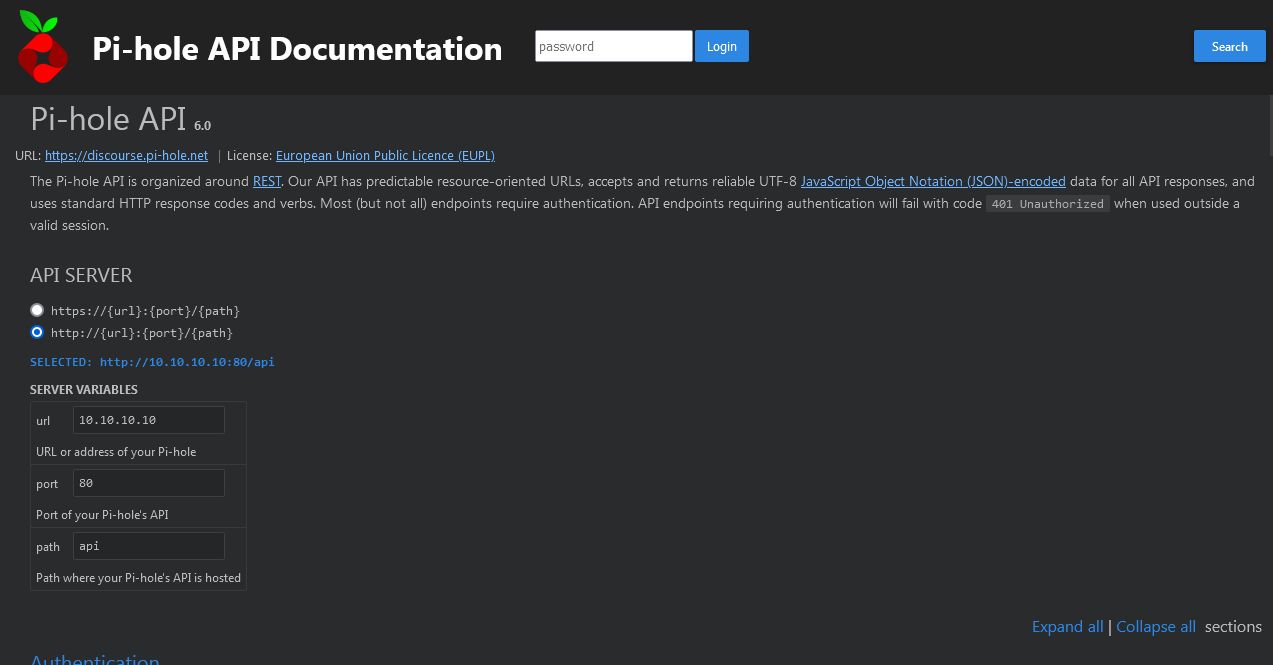The image size is (1273, 665).
Task: Click the selected server URL text
Action: click(x=186, y=362)
